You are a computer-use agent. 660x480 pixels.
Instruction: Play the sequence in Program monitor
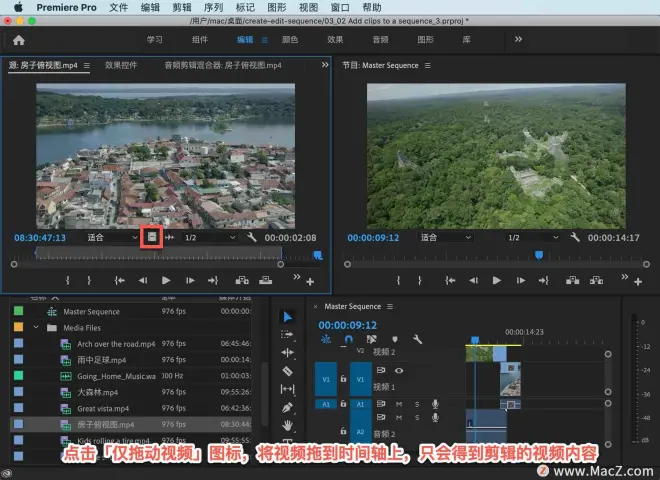point(497,280)
